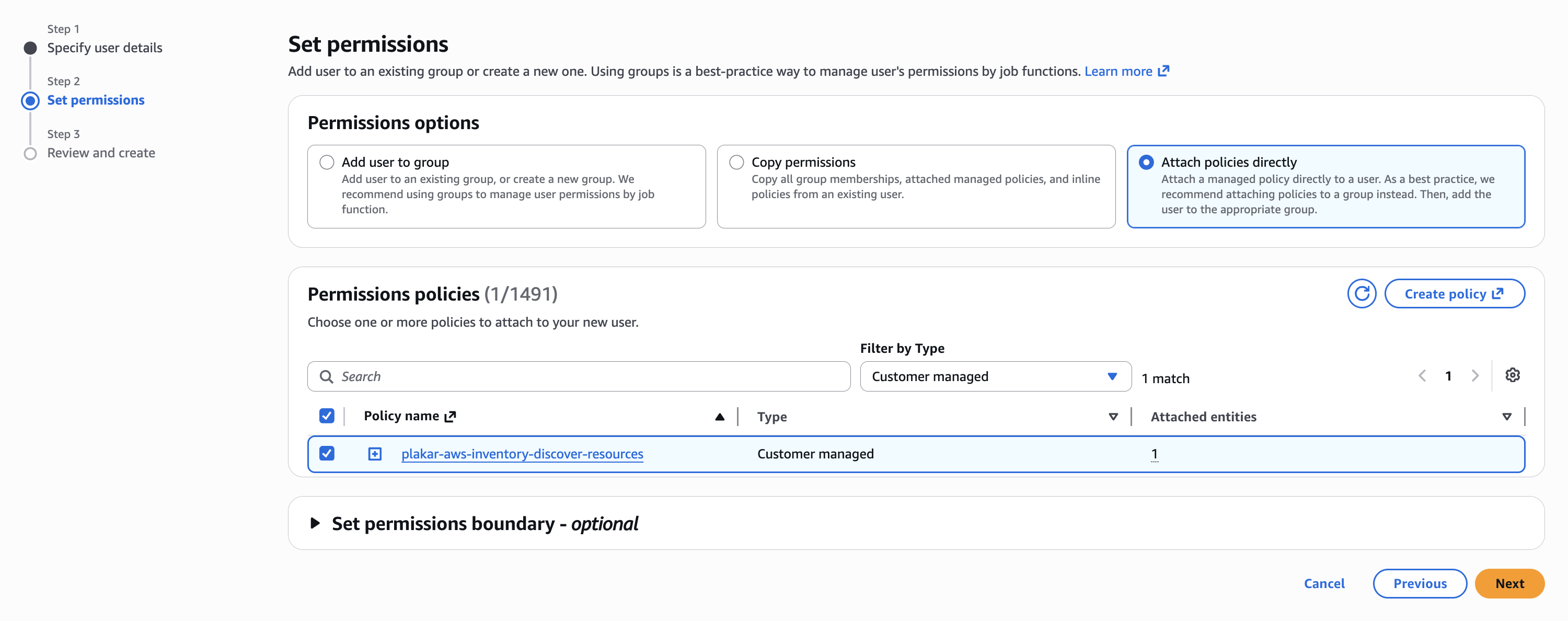Select the Add user to group option
Viewport: 1568px width, 621px height.
[327, 163]
